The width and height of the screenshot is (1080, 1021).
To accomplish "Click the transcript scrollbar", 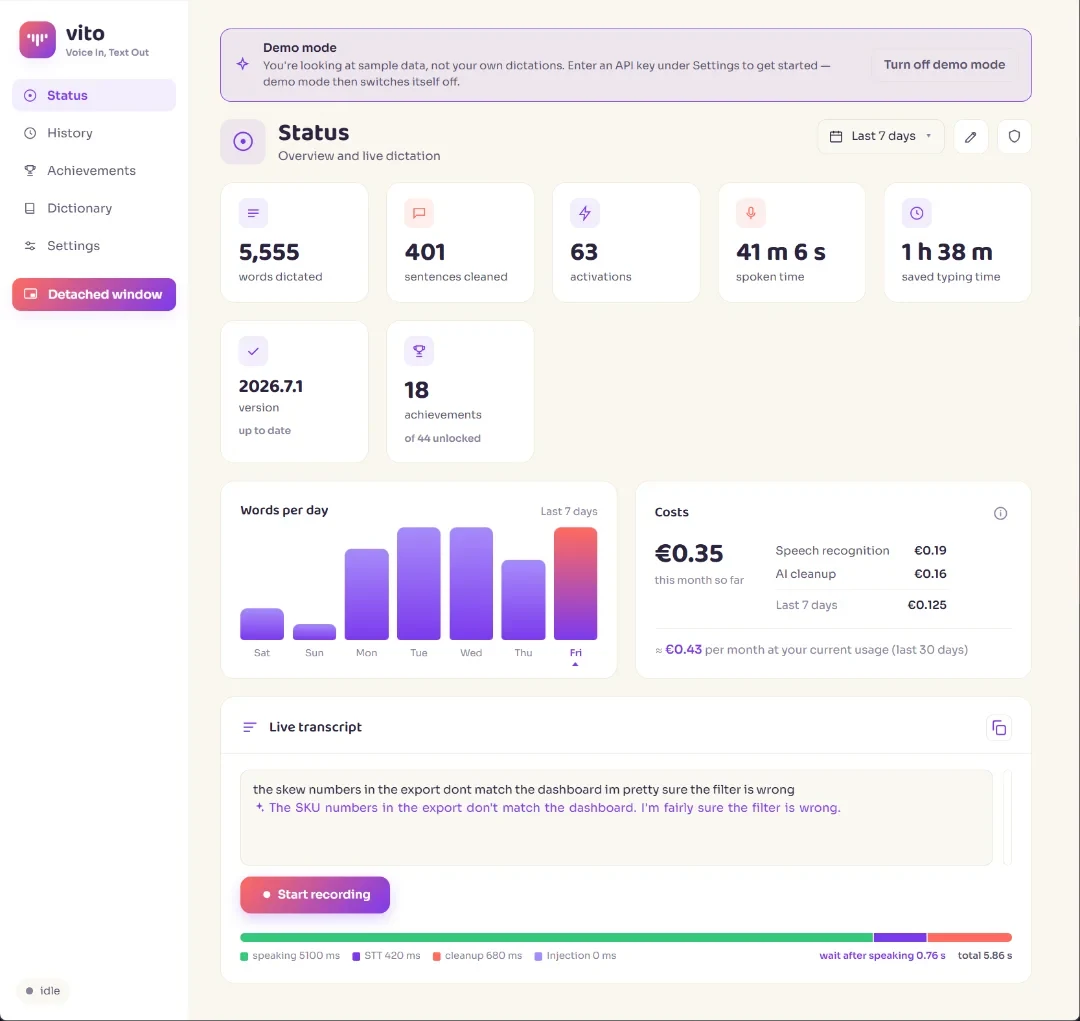I will pyautogui.click(x=1008, y=818).
